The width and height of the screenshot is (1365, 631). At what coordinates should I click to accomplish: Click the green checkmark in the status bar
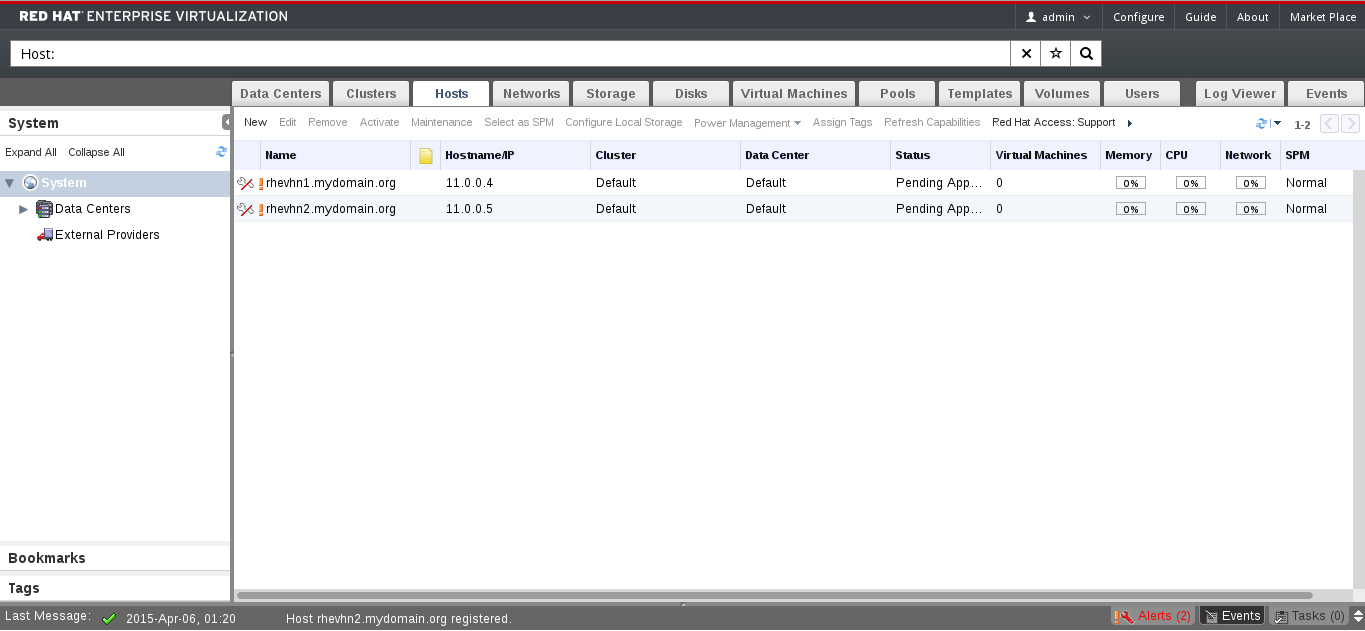(109, 618)
